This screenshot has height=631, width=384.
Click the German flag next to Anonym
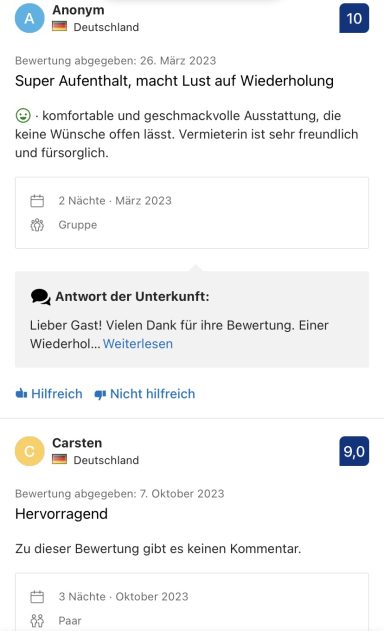[x=60, y=27]
